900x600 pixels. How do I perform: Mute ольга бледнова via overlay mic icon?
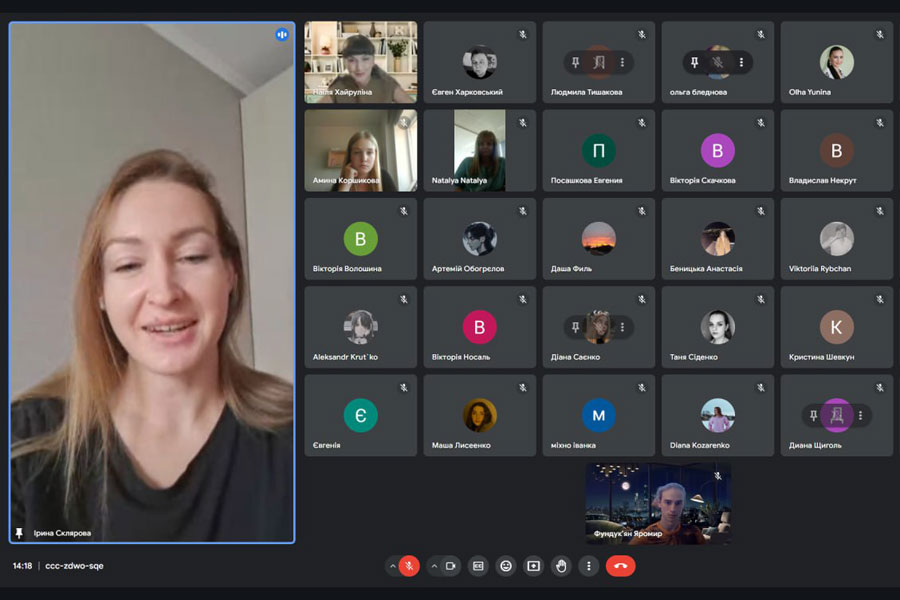pyautogui.click(x=717, y=62)
